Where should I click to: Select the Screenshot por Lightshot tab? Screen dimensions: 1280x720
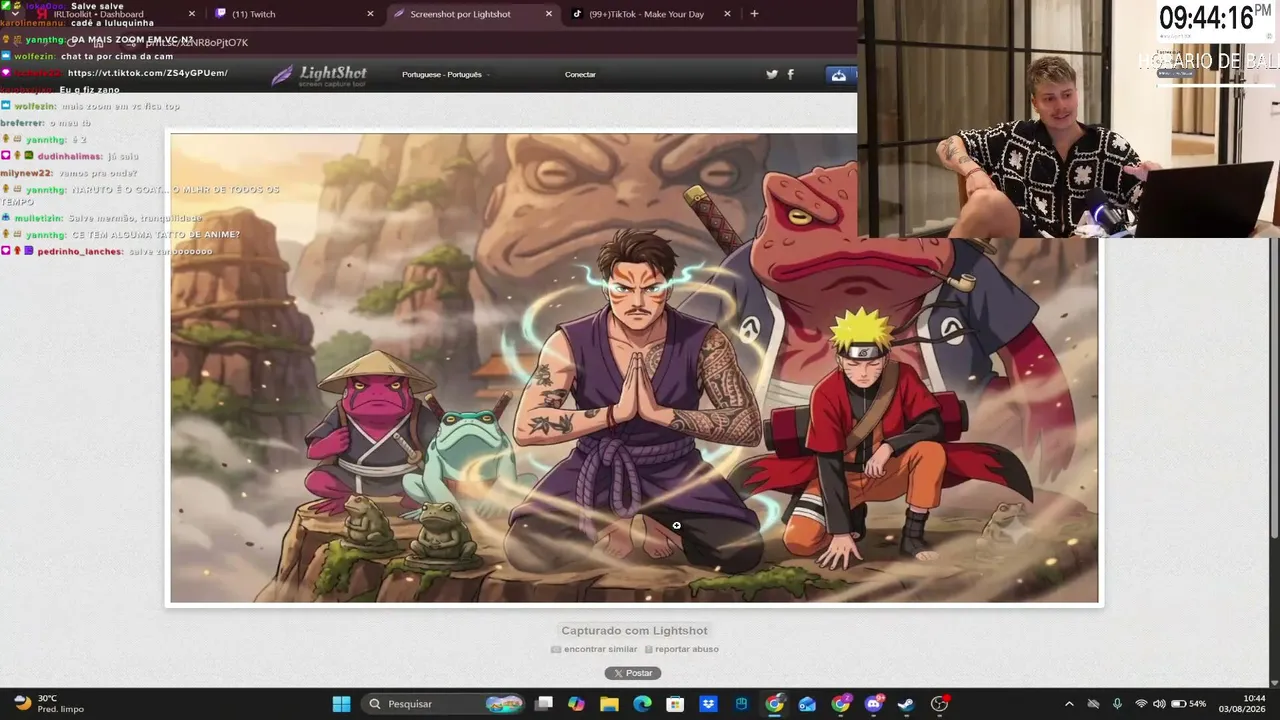472,14
